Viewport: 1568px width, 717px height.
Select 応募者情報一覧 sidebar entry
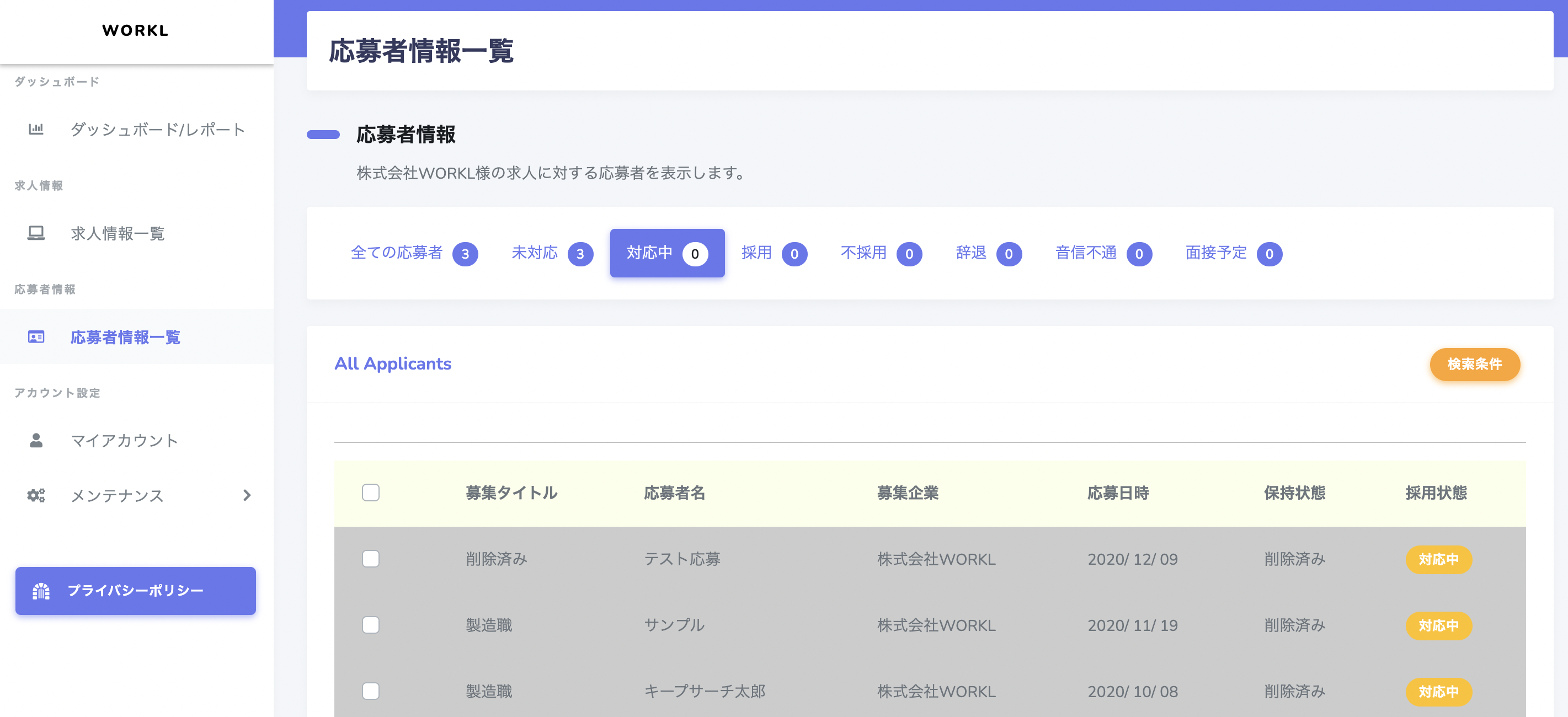tap(137, 337)
